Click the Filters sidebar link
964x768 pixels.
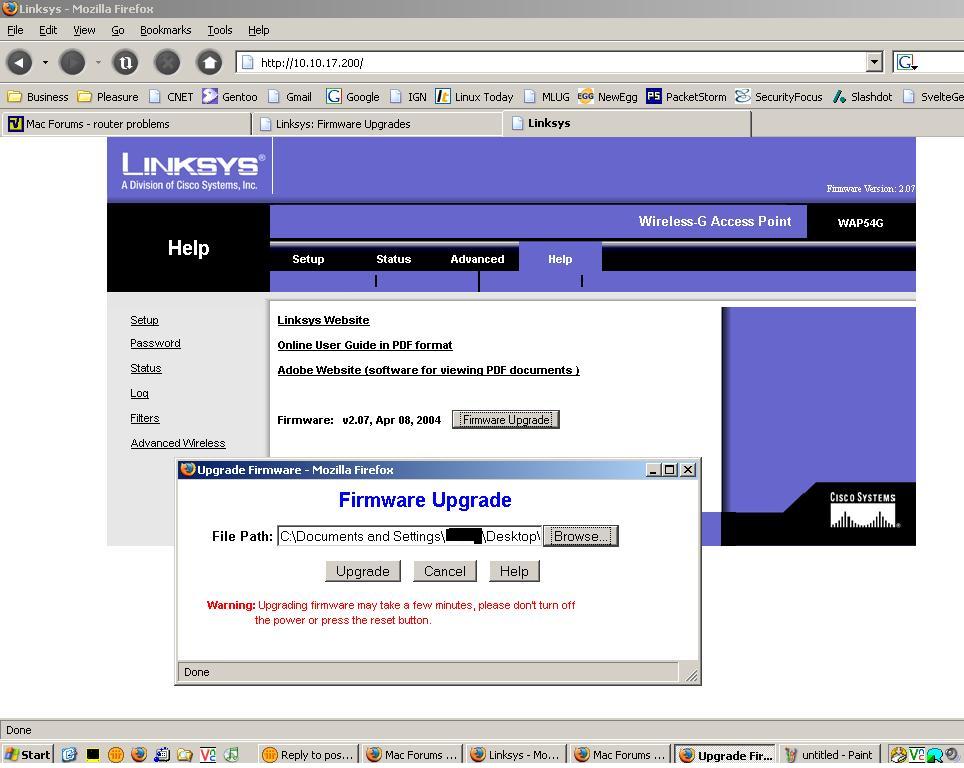[145, 418]
